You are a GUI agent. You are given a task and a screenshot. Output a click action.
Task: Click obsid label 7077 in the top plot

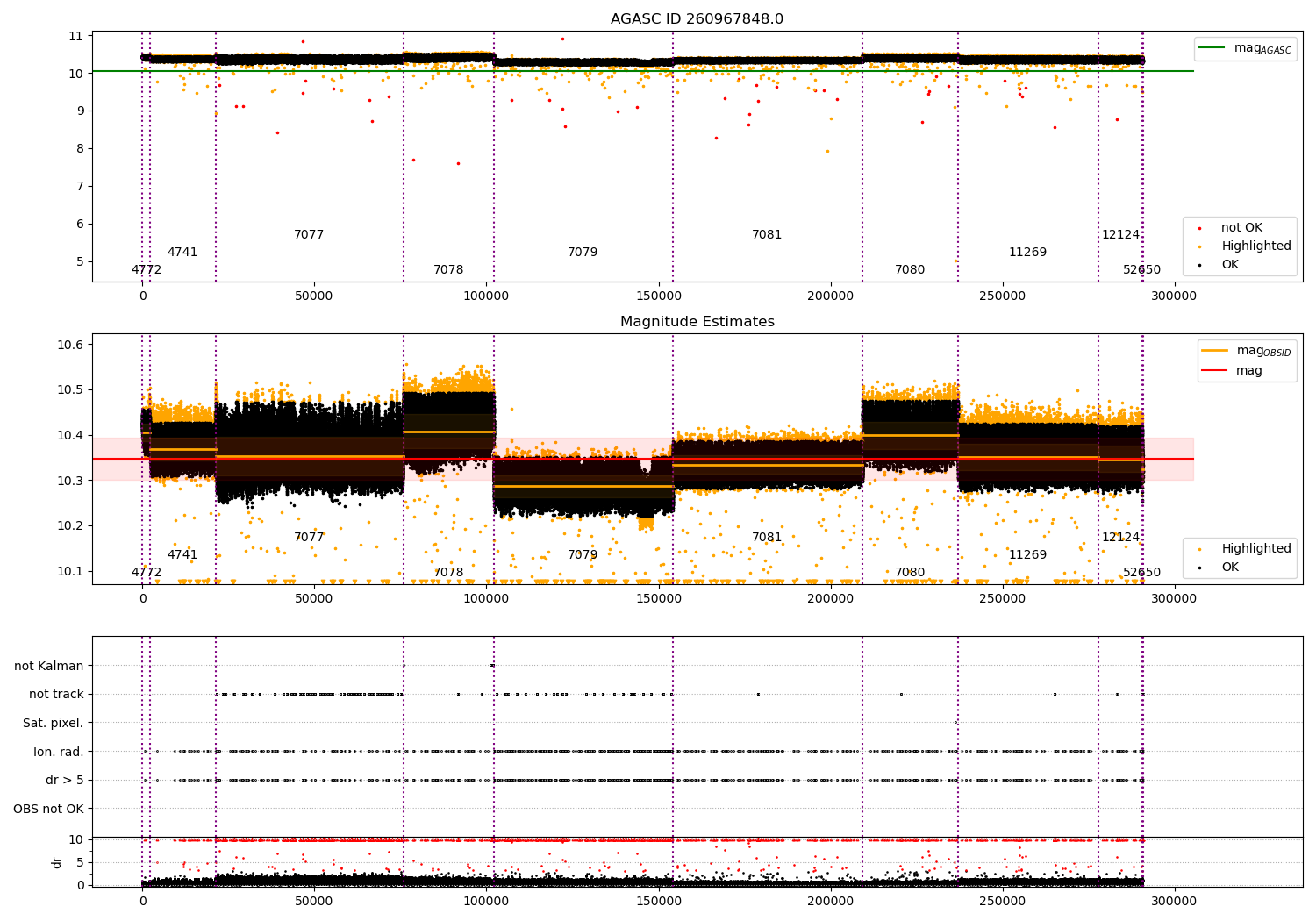309,235
